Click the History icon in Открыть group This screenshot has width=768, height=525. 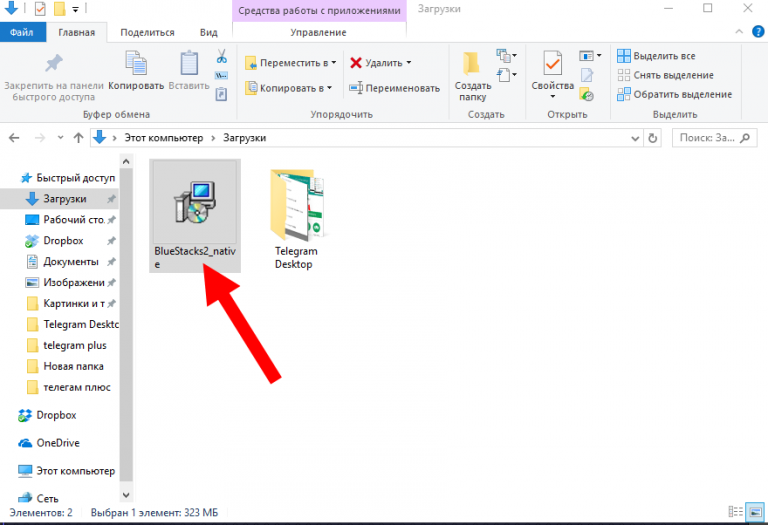(x=587, y=94)
